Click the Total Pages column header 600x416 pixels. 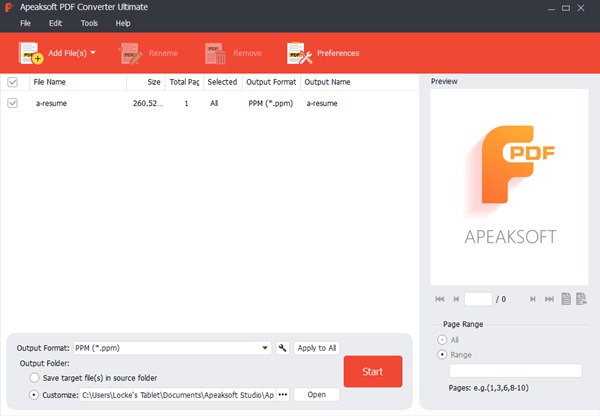tap(184, 82)
